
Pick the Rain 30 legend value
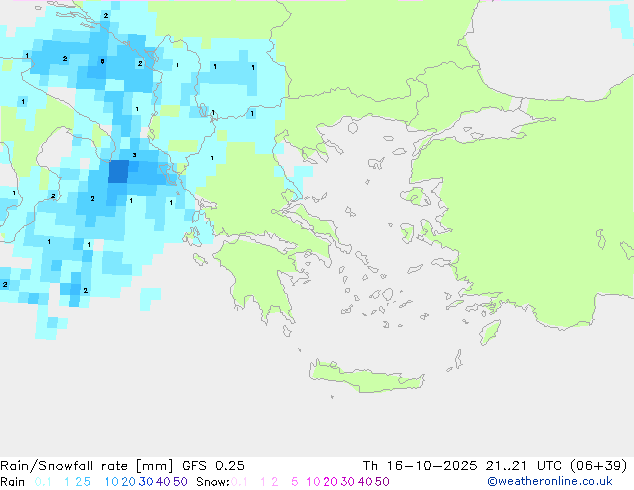[x=146, y=482]
